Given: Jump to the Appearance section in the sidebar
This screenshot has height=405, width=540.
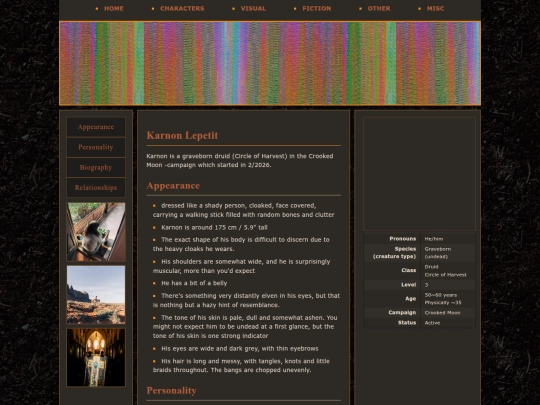Looking at the screenshot, I should [96, 127].
